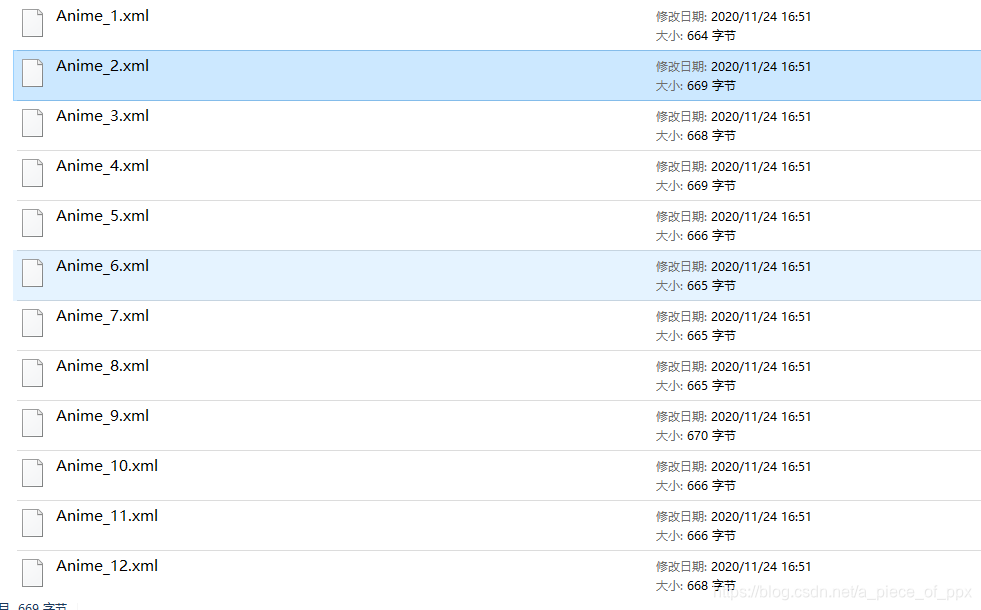Select the file name Anime_1.xml
This screenshot has height=610, width=981.
103,16
